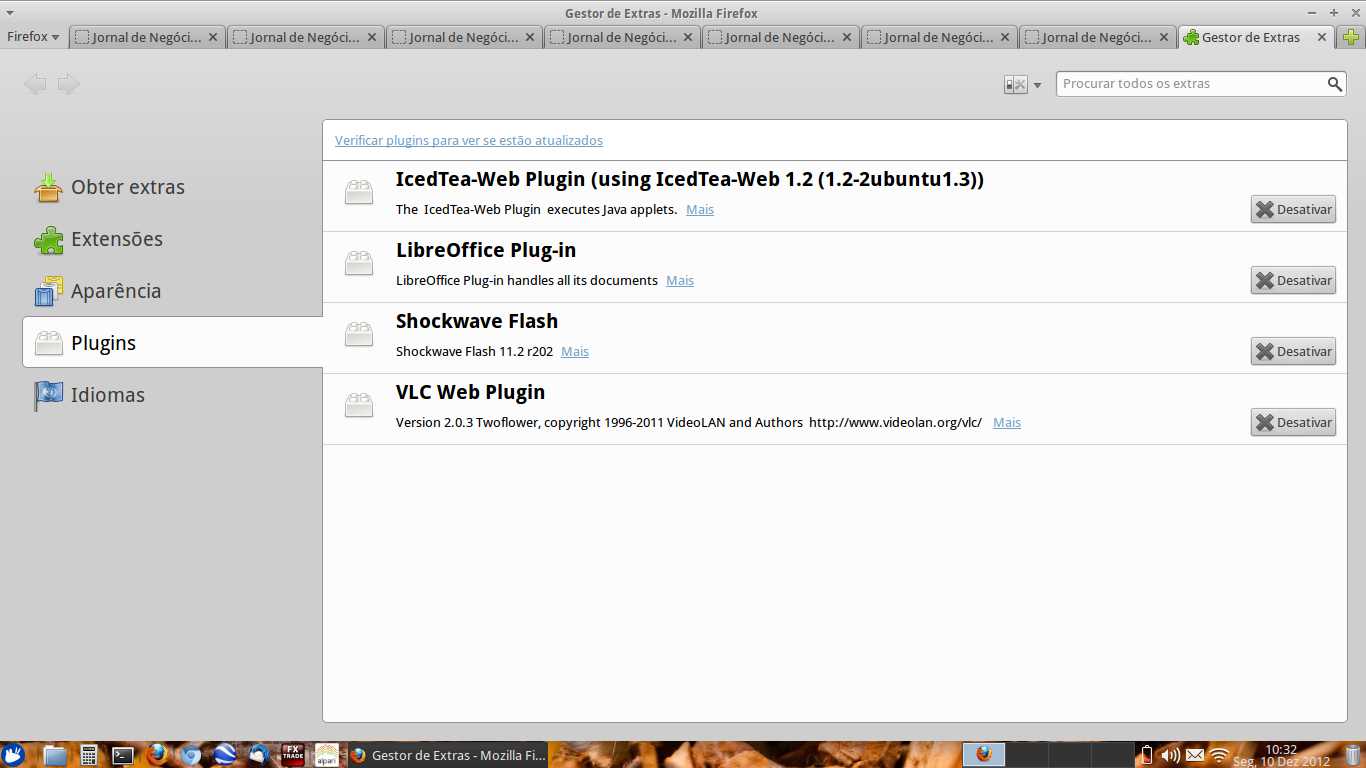The width and height of the screenshot is (1366, 768).
Task: Click the IcedTea-Web Plugin brick icon
Action: coord(359,193)
